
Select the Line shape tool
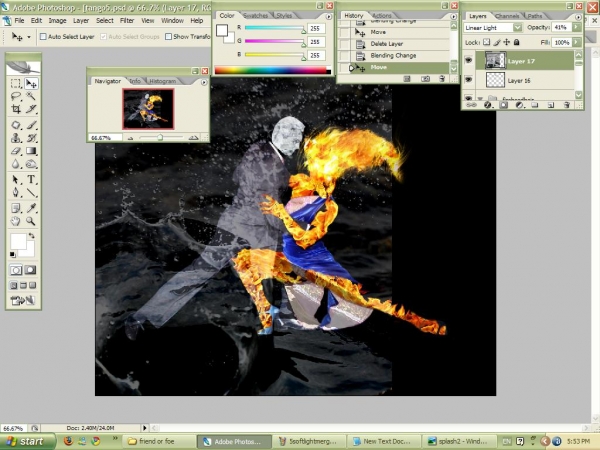(x=31, y=192)
